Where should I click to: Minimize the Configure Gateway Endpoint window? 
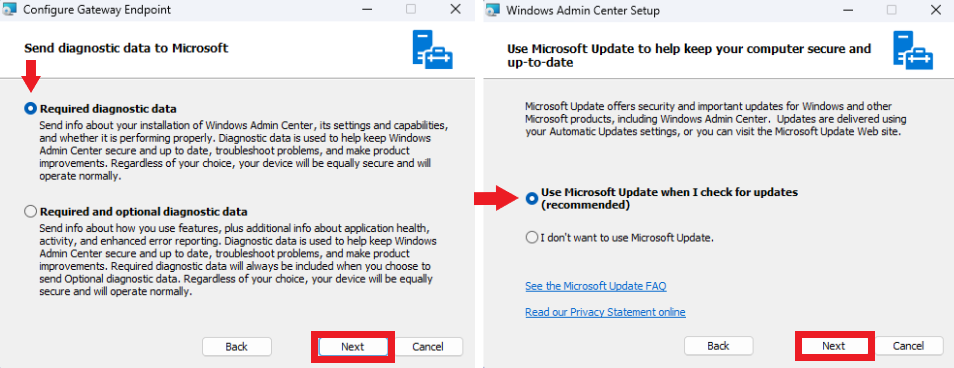(367, 10)
